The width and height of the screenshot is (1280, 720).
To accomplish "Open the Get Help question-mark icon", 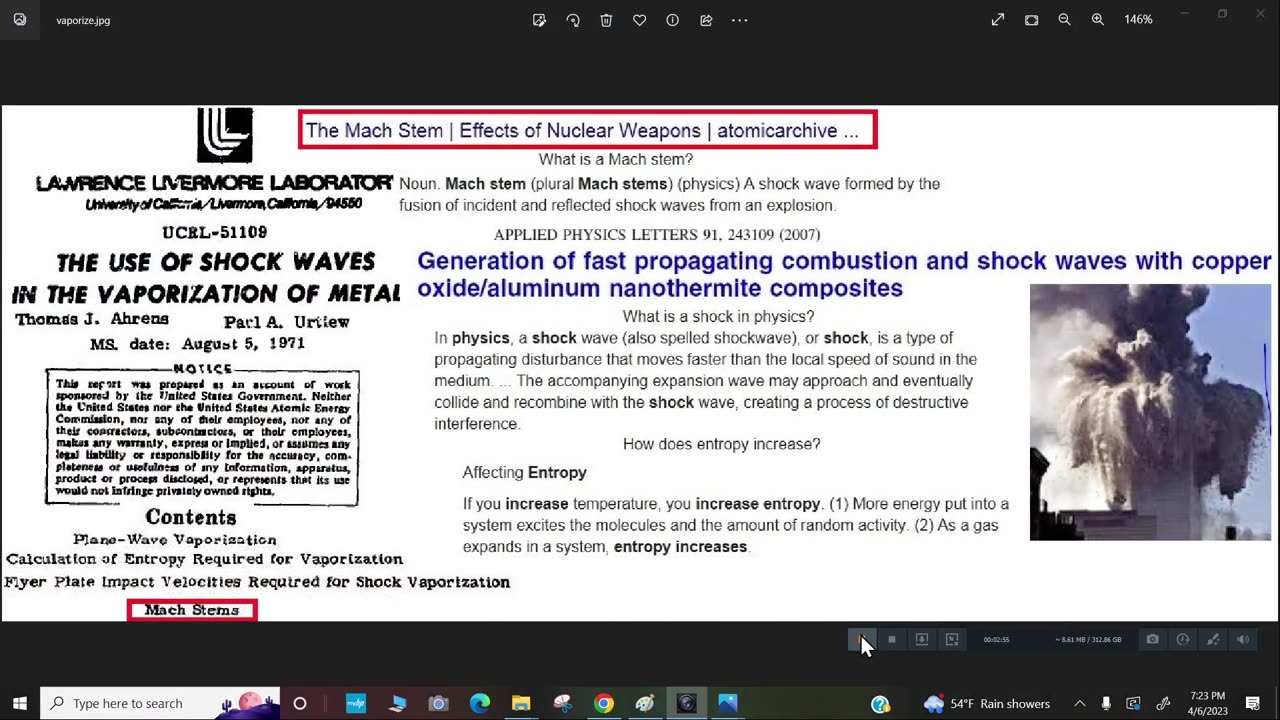I will 880,704.
